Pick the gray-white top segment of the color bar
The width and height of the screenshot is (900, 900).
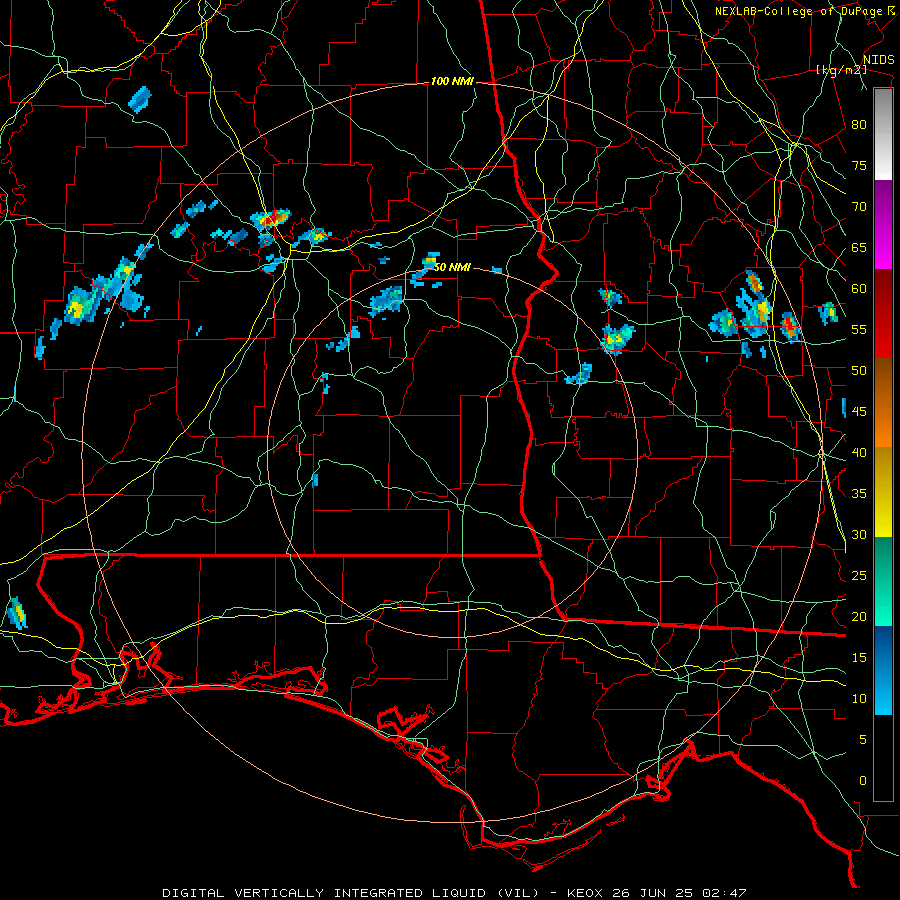click(x=883, y=134)
